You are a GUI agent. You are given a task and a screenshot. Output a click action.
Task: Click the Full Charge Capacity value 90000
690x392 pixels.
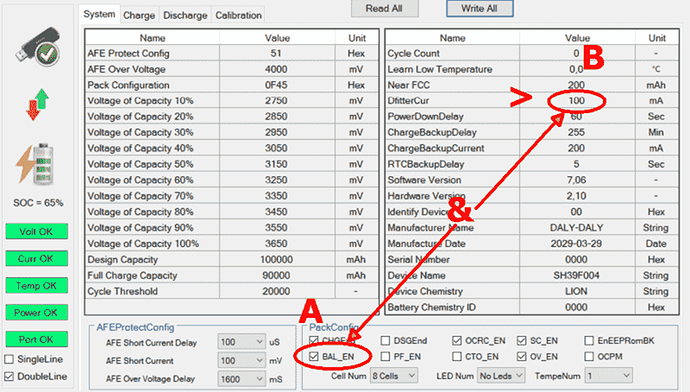pos(277,275)
